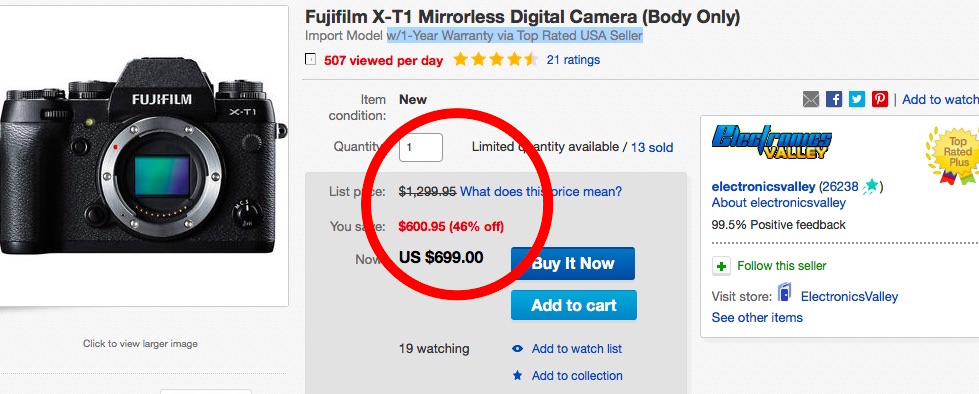Click the eye icon for watch list
Image resolution: width=979 pixels, height=394 pixels.
point(517,349)
